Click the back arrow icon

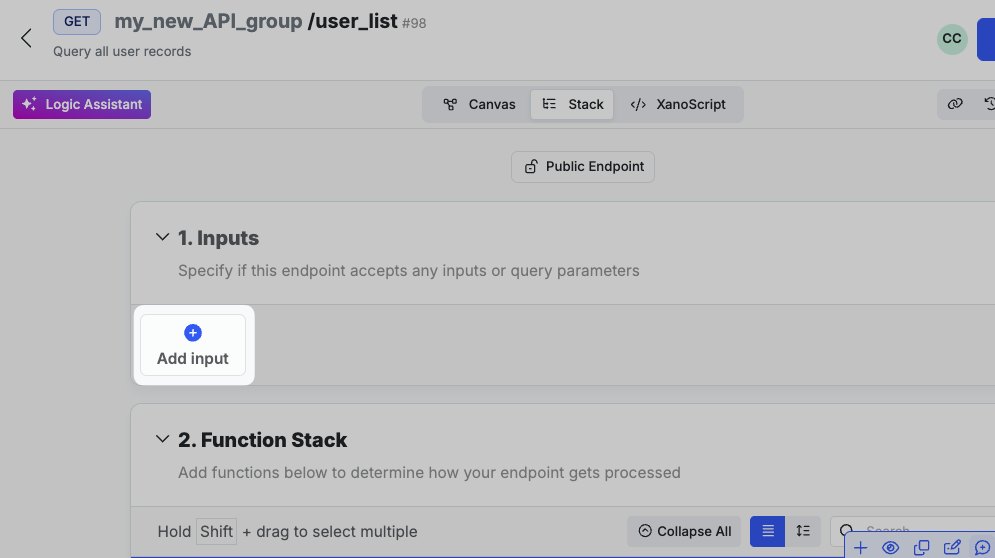pos(26,38)
